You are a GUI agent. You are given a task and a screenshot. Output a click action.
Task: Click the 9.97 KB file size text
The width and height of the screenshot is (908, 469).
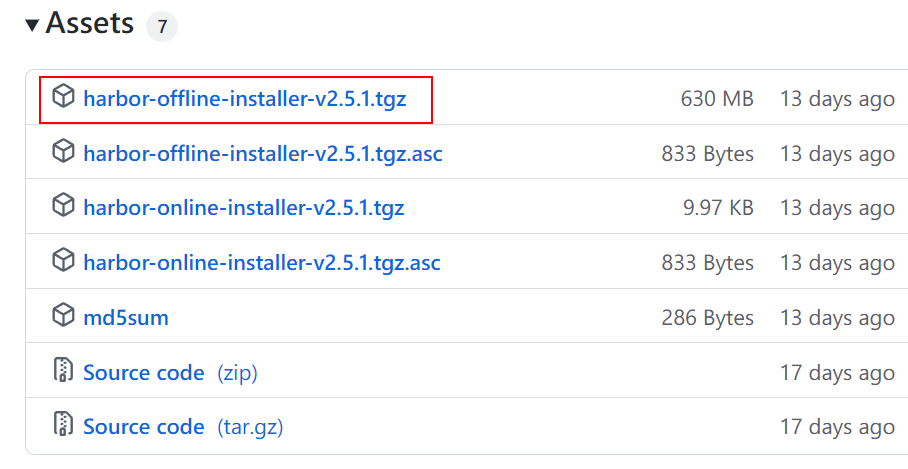pos(718,208)
